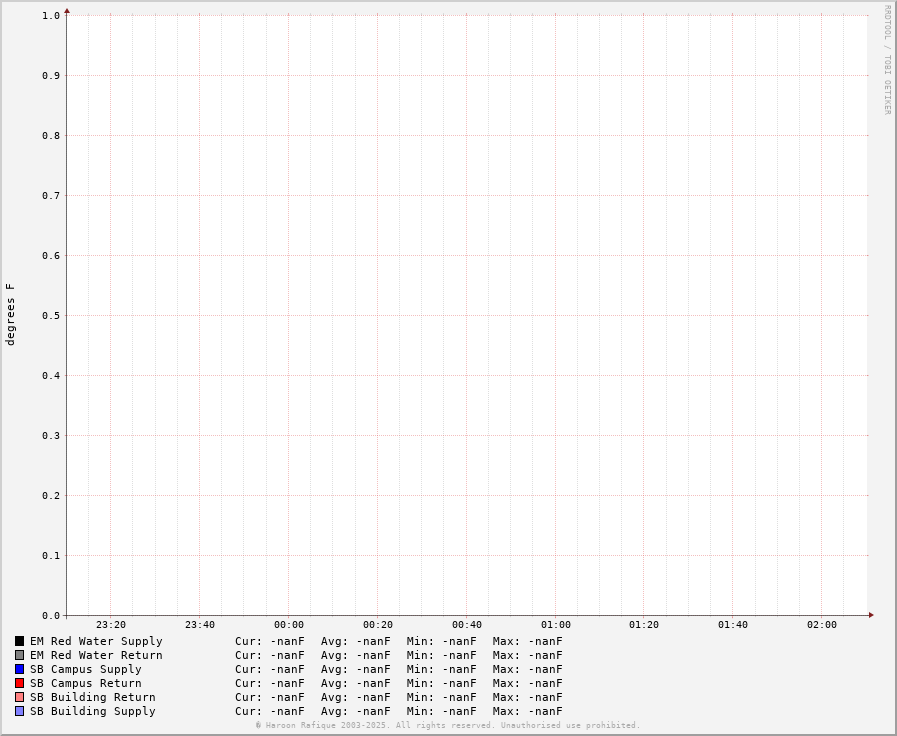Click the 02:00 time axis label
Screen dimensions: 897x736
822,625
